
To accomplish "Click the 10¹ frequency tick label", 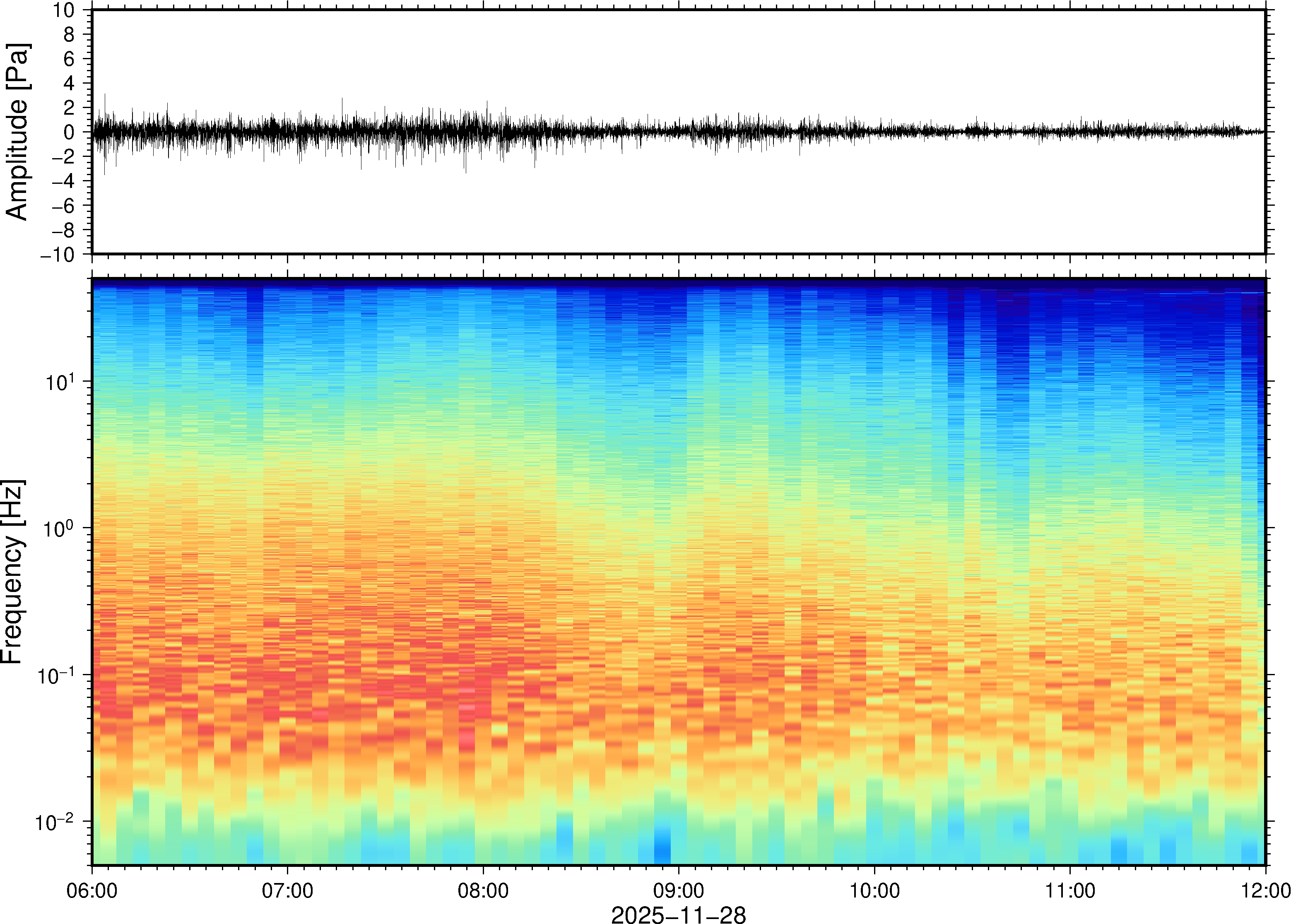I will pyautogui.click(x=60, y=382).
